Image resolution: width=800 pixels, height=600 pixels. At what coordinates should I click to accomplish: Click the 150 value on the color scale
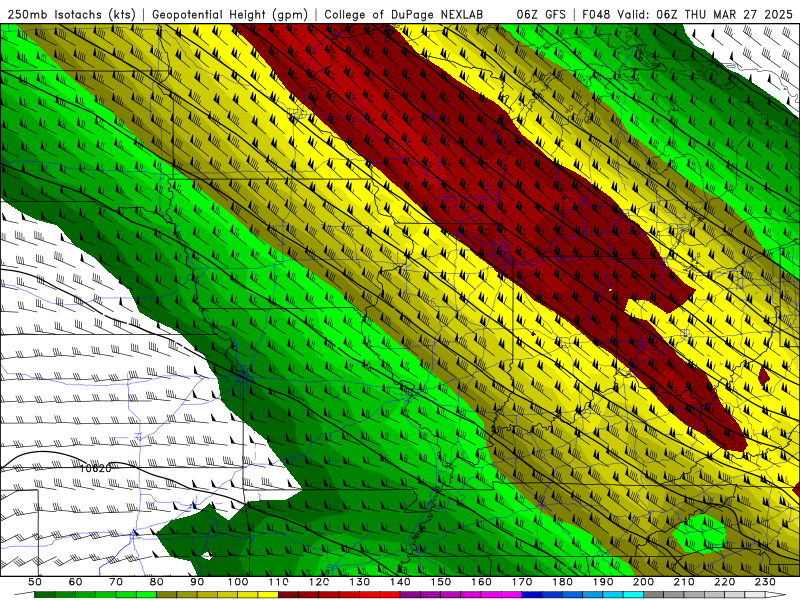[441, 582]
